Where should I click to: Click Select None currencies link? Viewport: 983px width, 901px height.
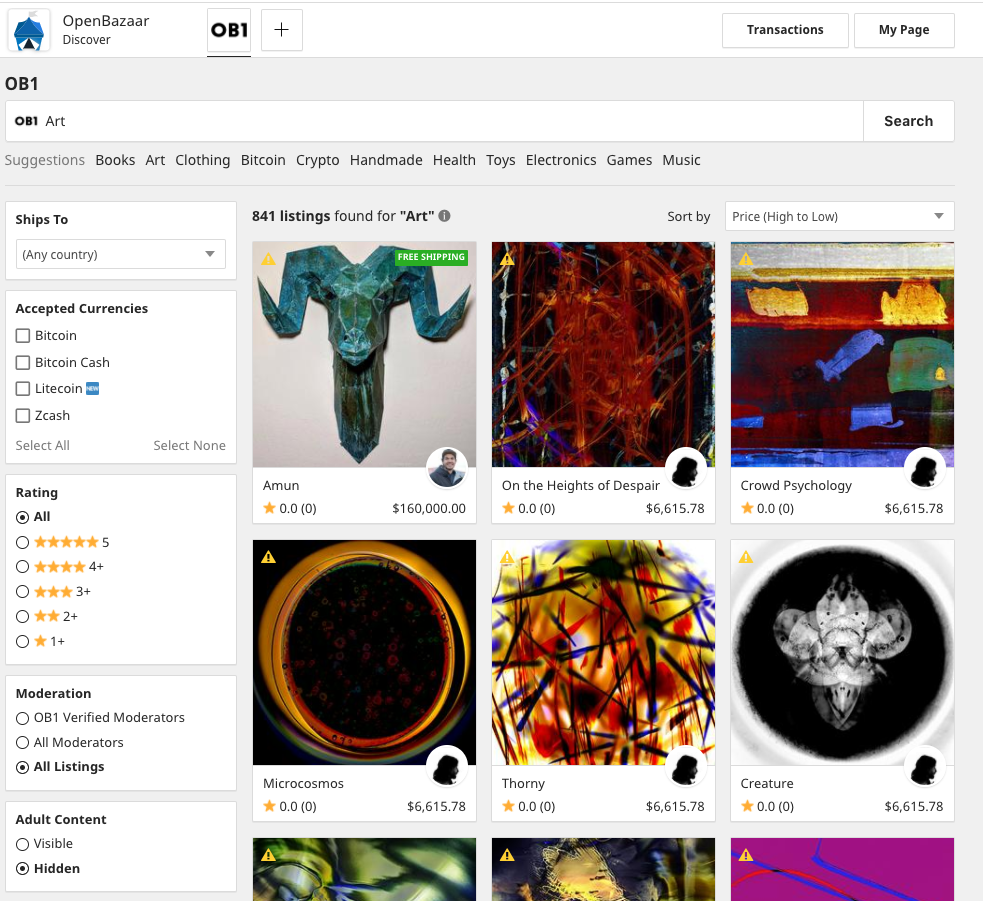[189, 446]
